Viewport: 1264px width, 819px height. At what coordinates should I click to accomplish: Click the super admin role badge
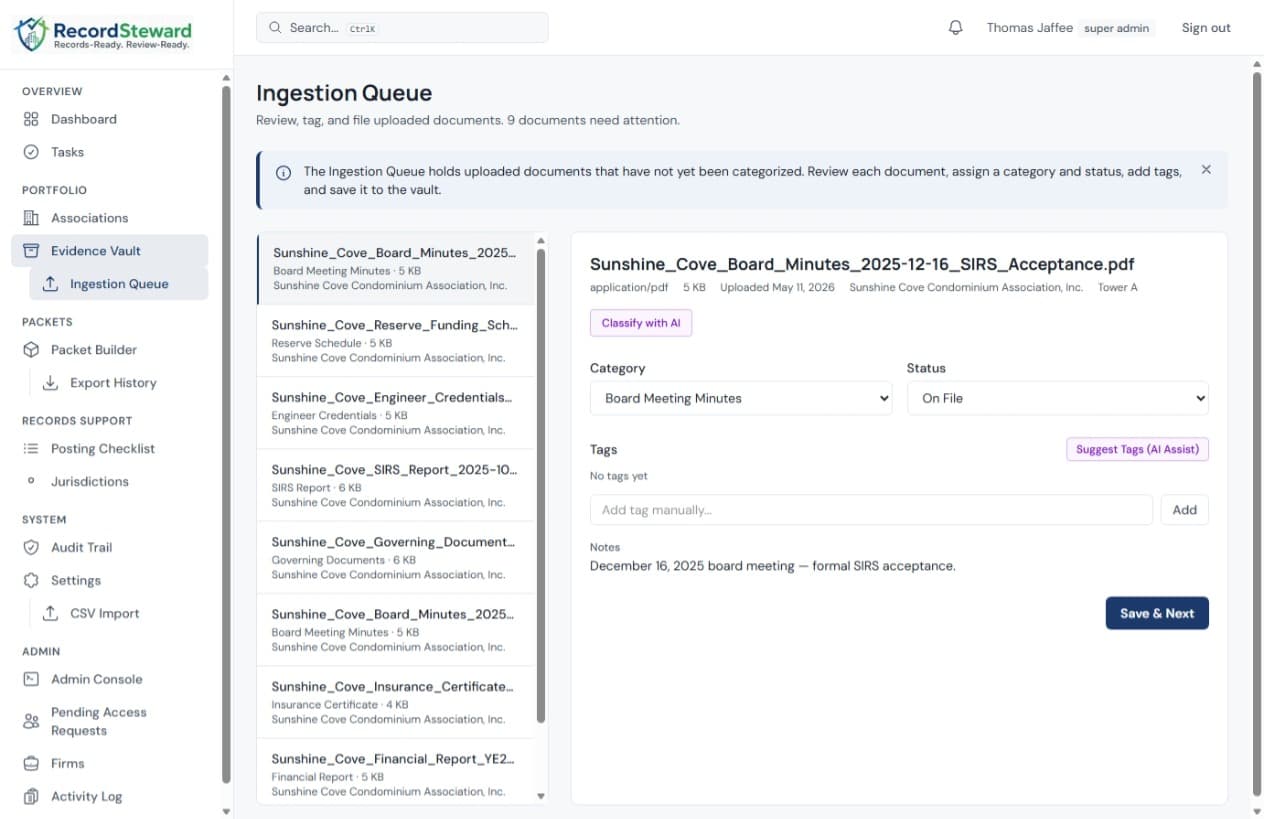(x=1116, y=28)
